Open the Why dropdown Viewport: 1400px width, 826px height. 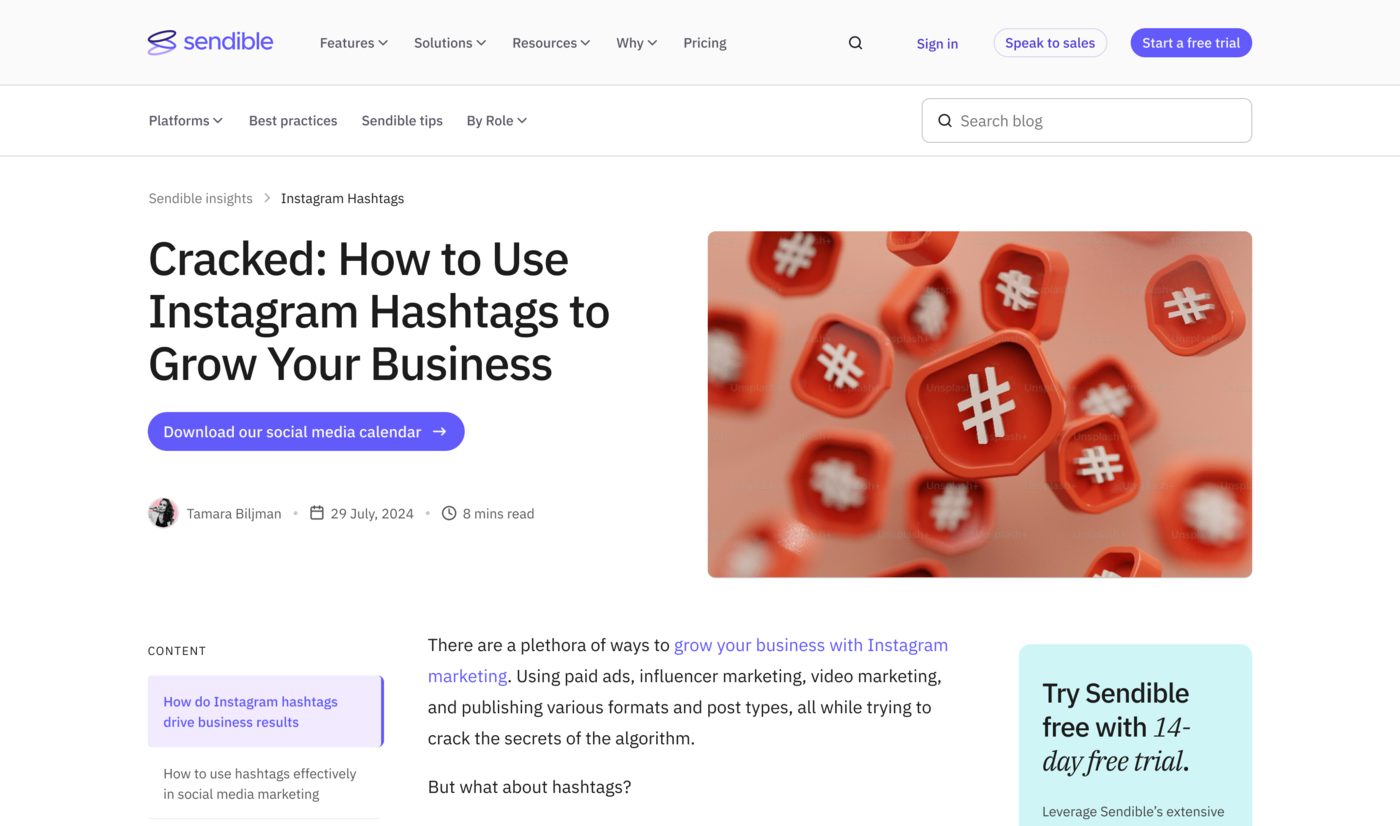click(x=636, y=43)
